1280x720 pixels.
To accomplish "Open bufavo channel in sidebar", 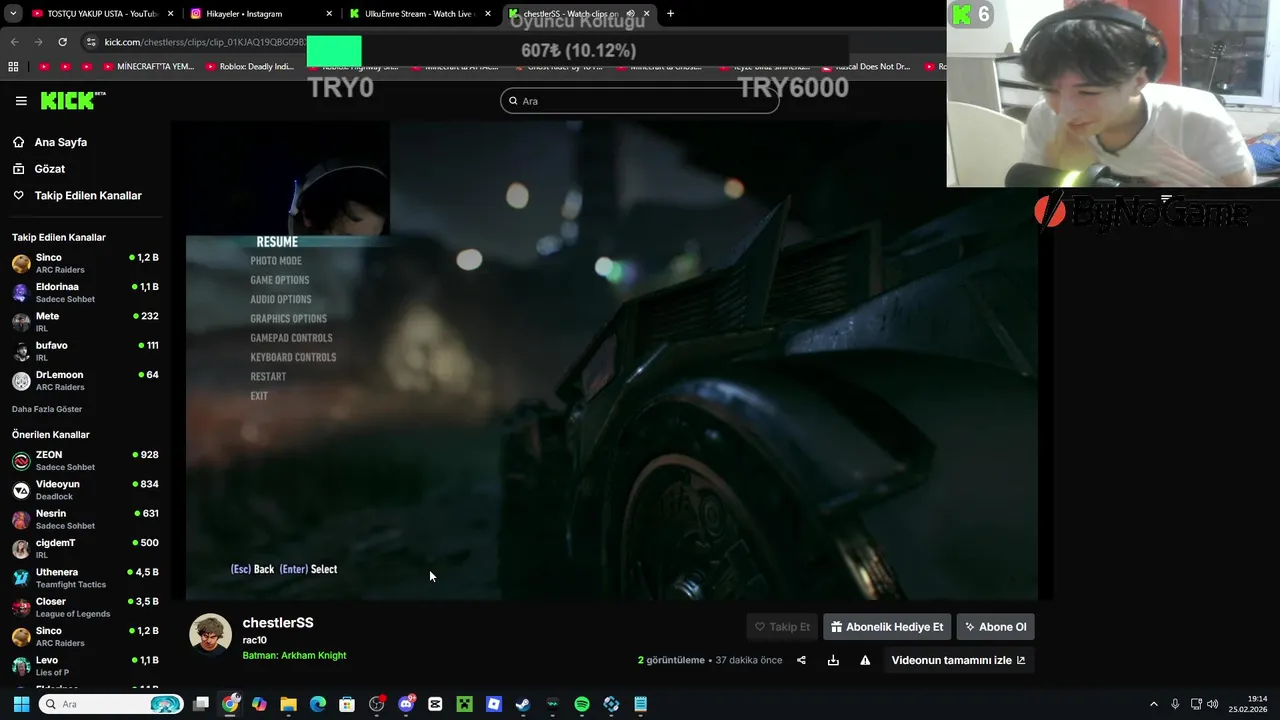I will [x=85, y=351].
